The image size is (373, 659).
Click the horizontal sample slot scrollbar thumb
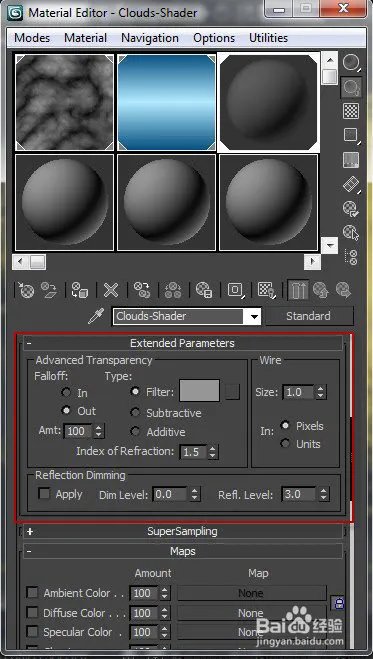pos(37,263)
